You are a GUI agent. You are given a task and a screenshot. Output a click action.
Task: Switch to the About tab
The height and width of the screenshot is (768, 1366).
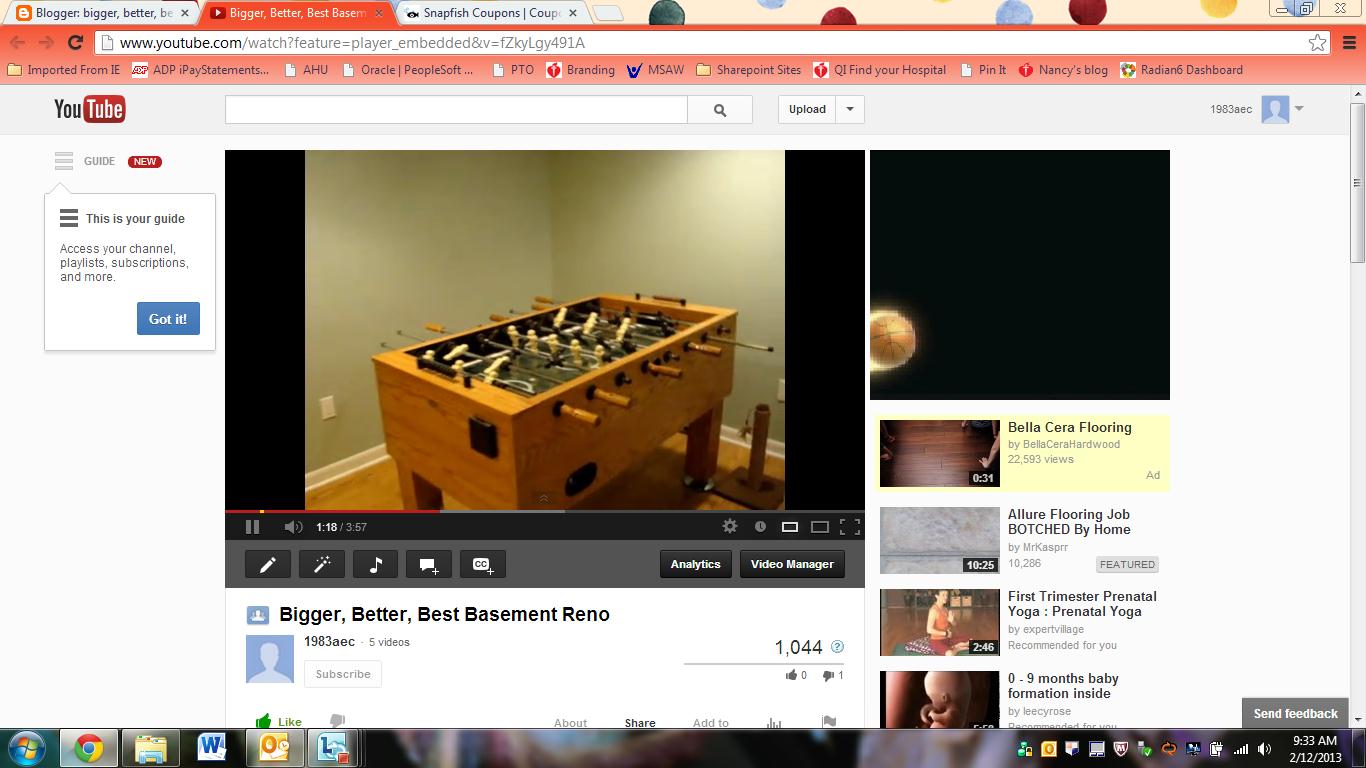point(570,723)
